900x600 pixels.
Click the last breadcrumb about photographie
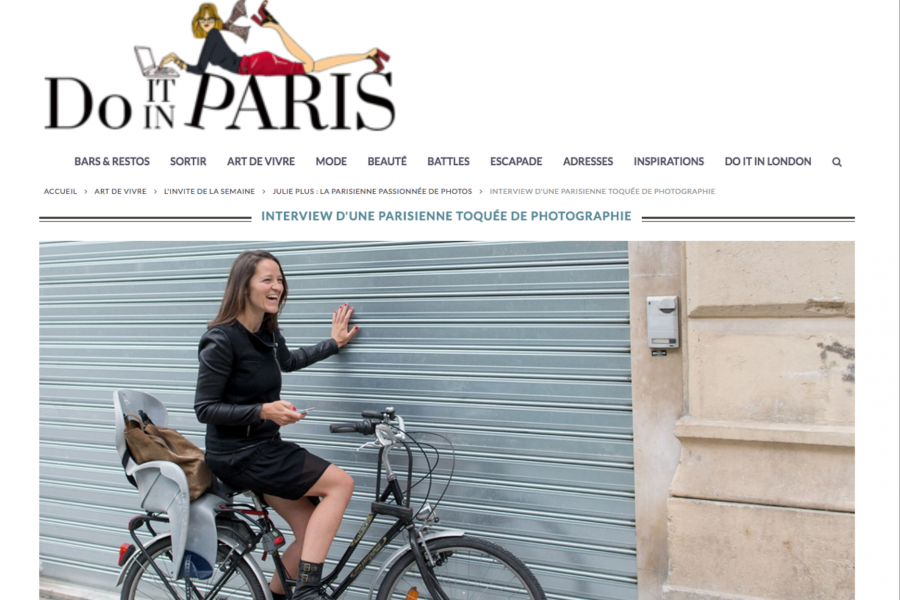602,191
